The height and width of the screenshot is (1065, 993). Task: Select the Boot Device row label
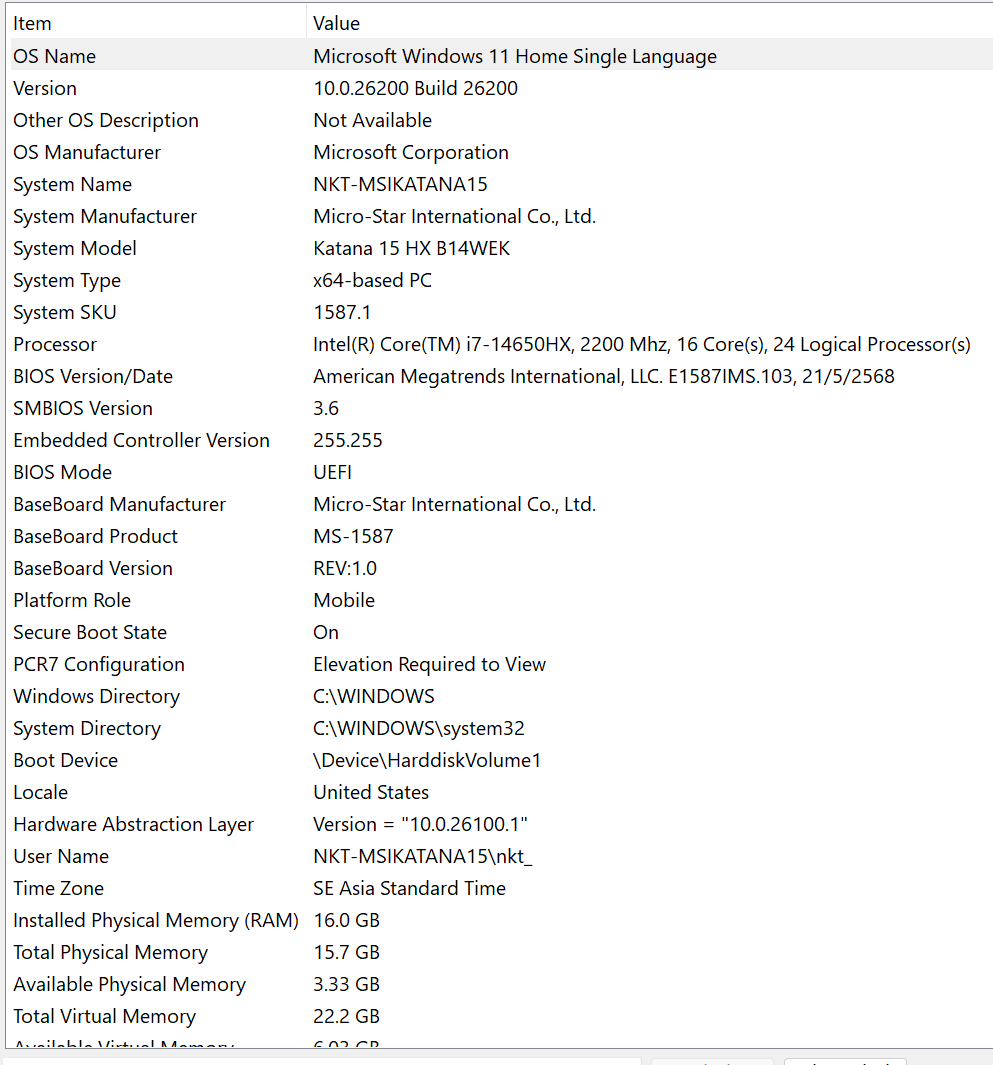pyautogui.click(x=65, y=760)
